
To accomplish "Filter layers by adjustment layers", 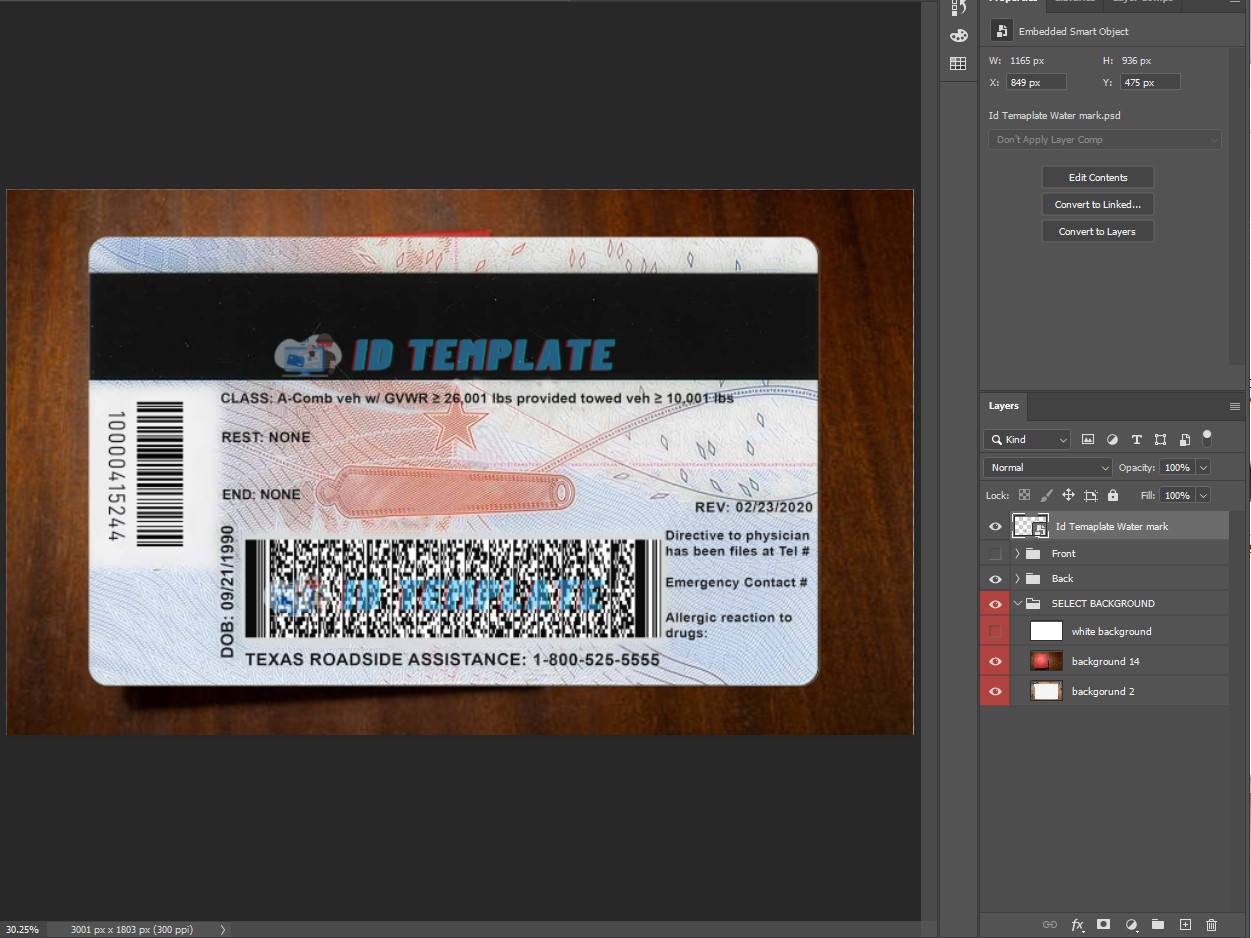I will pyautogui.click(x=1112, y=439).
